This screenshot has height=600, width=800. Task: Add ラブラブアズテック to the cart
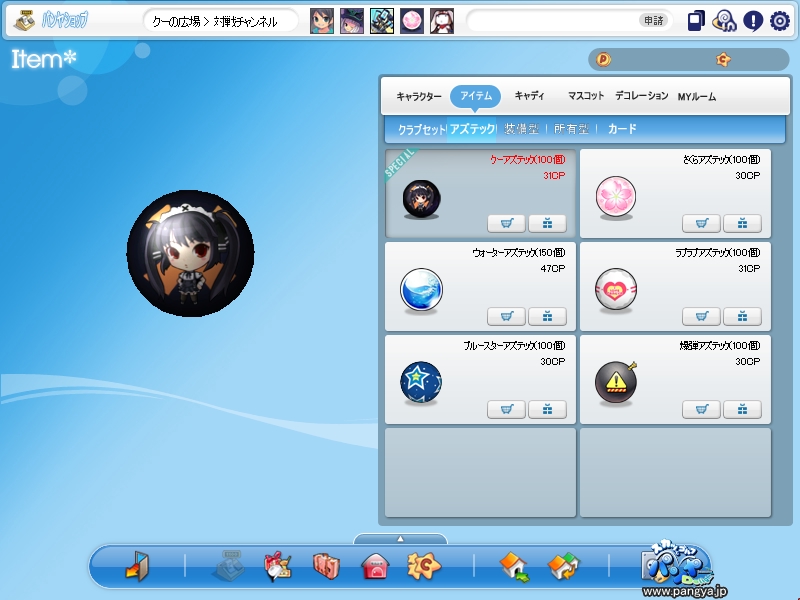click(x=702, y=316)
